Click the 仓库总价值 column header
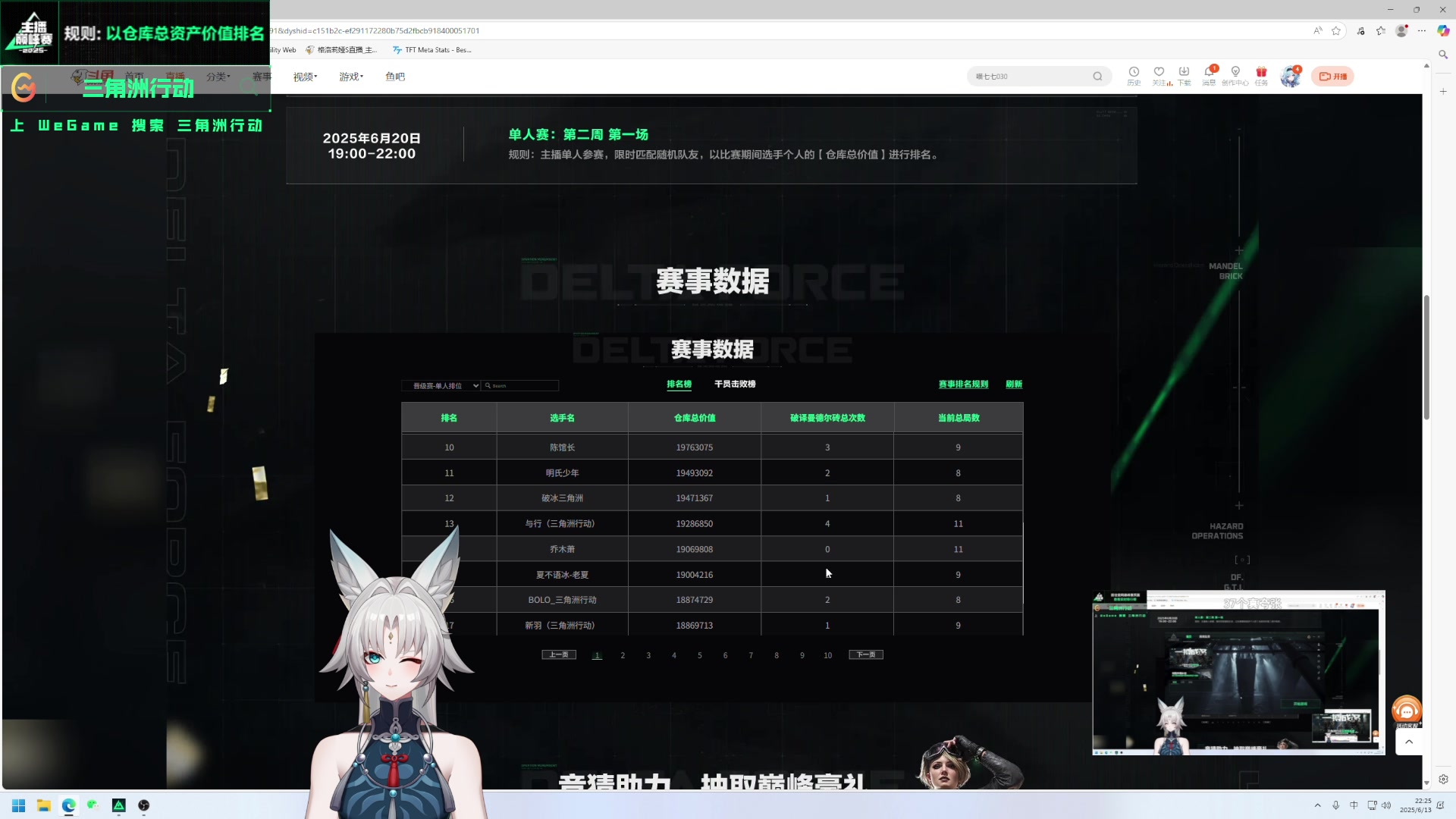1456x819 pixels. point(695,418)
